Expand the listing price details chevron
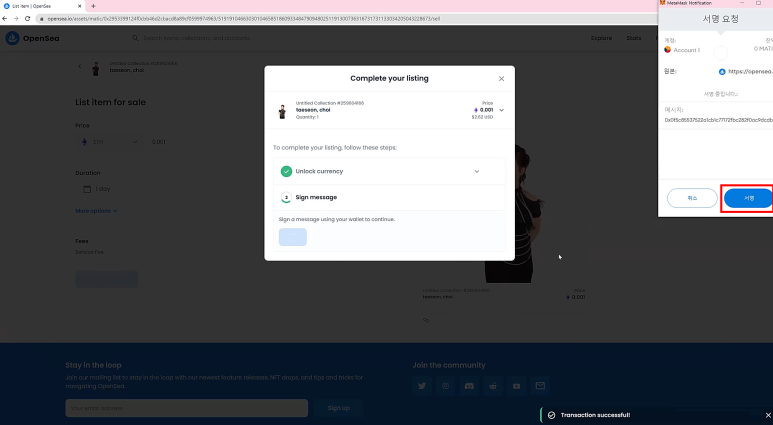Screen dimensions: 773x425 502,110
